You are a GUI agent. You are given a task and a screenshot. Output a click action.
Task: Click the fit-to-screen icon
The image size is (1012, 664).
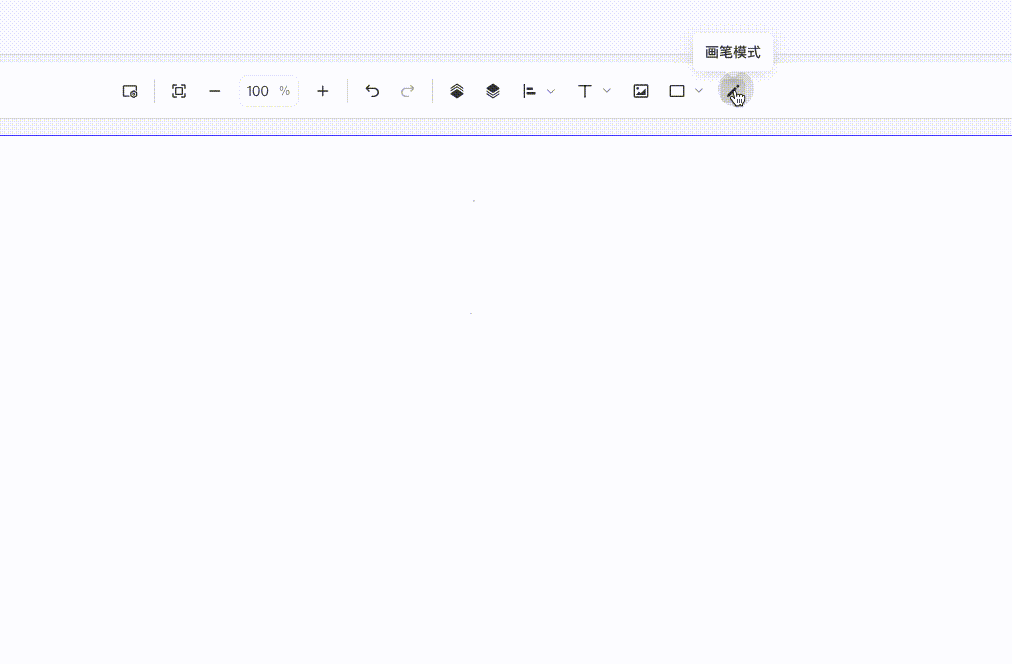[x=179, y=91]
